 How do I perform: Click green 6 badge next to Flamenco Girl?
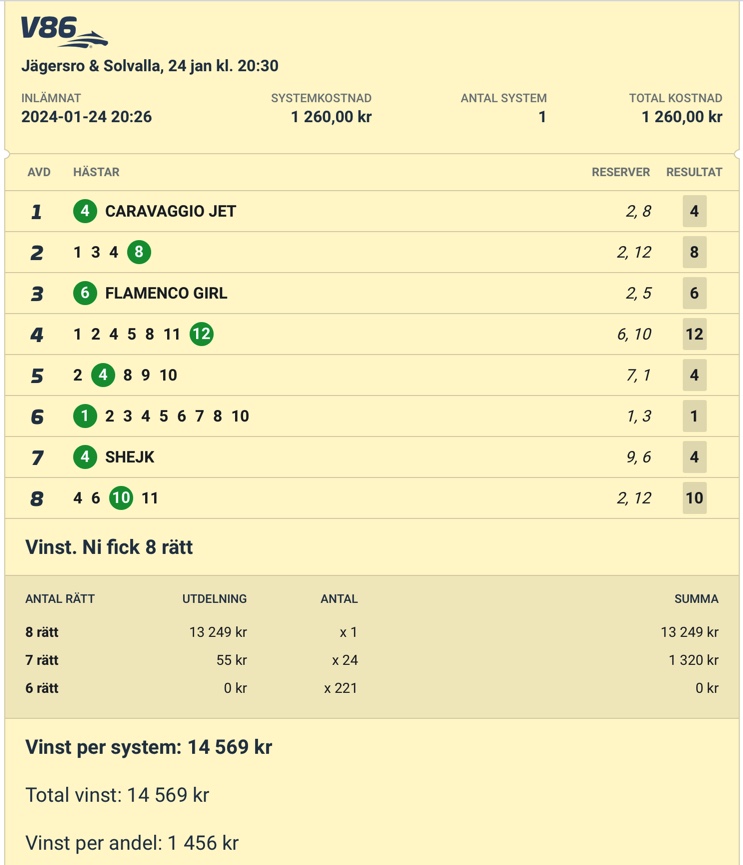[85, 293]
